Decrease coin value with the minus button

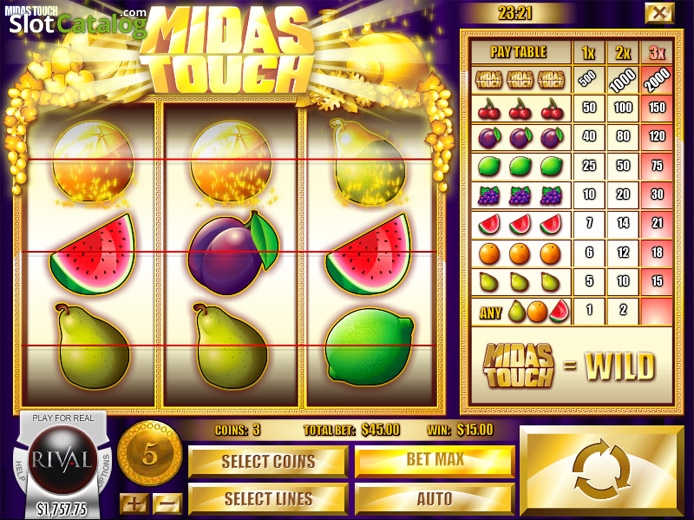167,503
